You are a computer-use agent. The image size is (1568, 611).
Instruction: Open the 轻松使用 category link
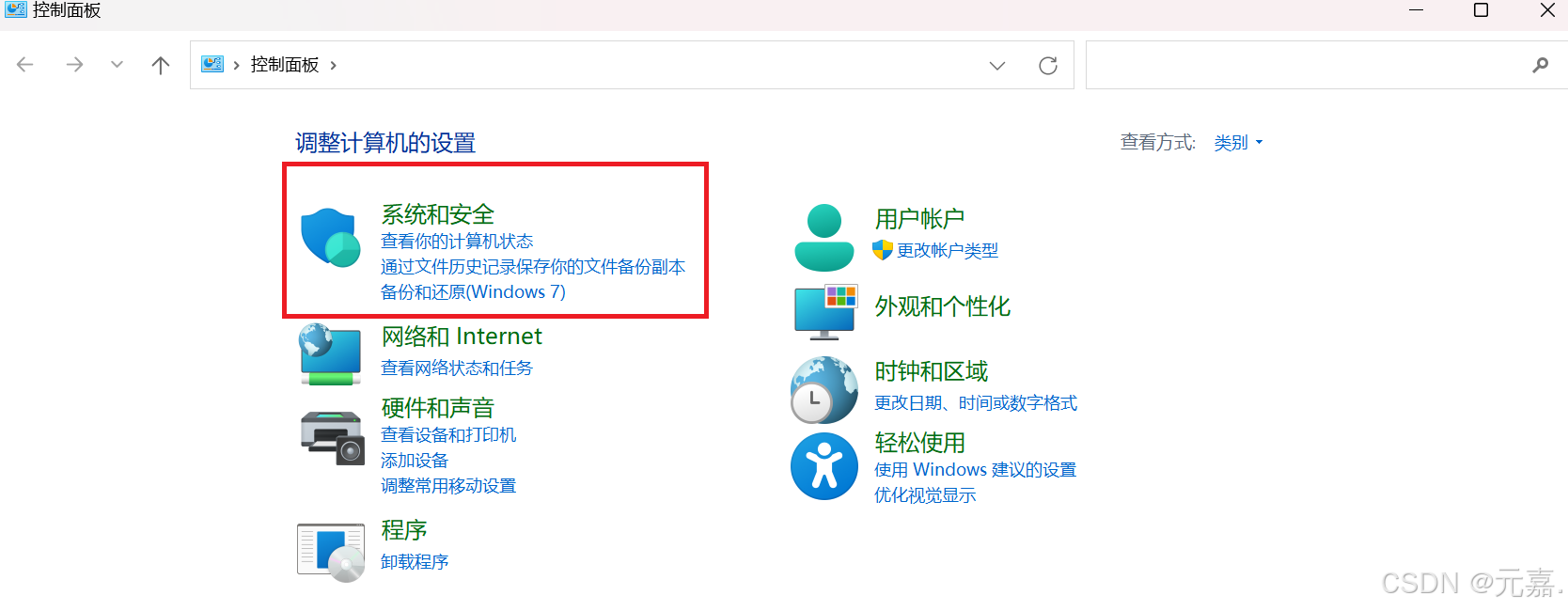919,443
